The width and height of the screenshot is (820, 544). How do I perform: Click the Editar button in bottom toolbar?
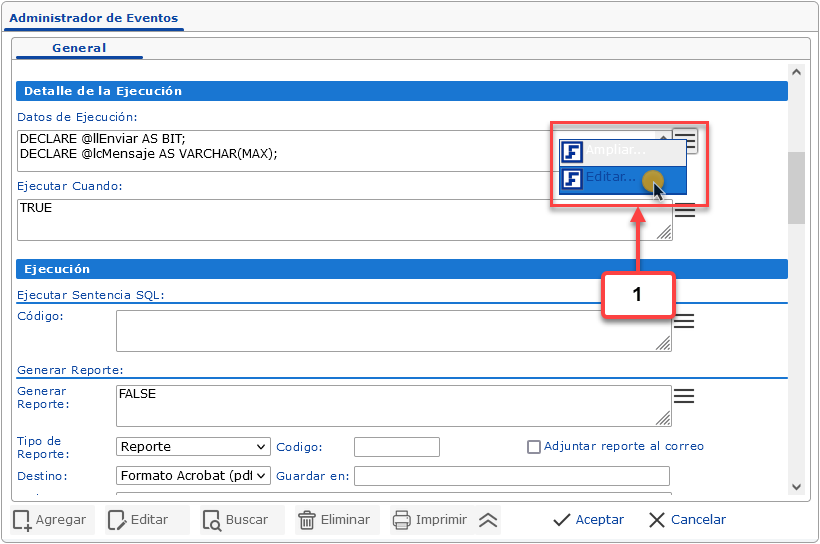pos(147,520)
